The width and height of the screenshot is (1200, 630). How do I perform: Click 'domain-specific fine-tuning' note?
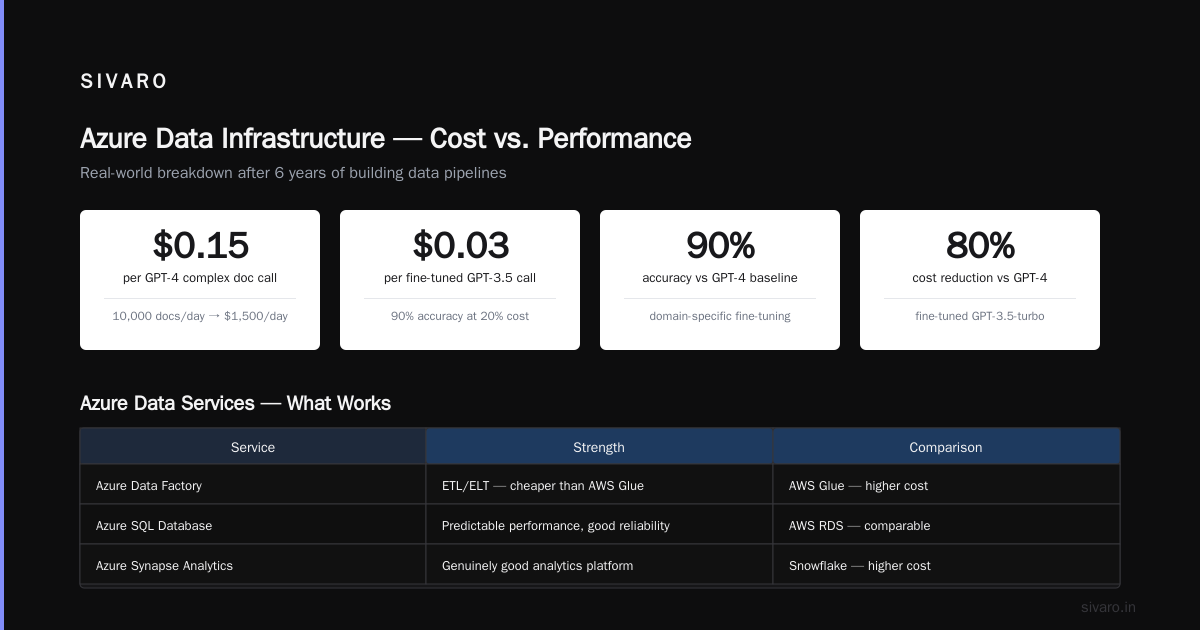[720, 316]
